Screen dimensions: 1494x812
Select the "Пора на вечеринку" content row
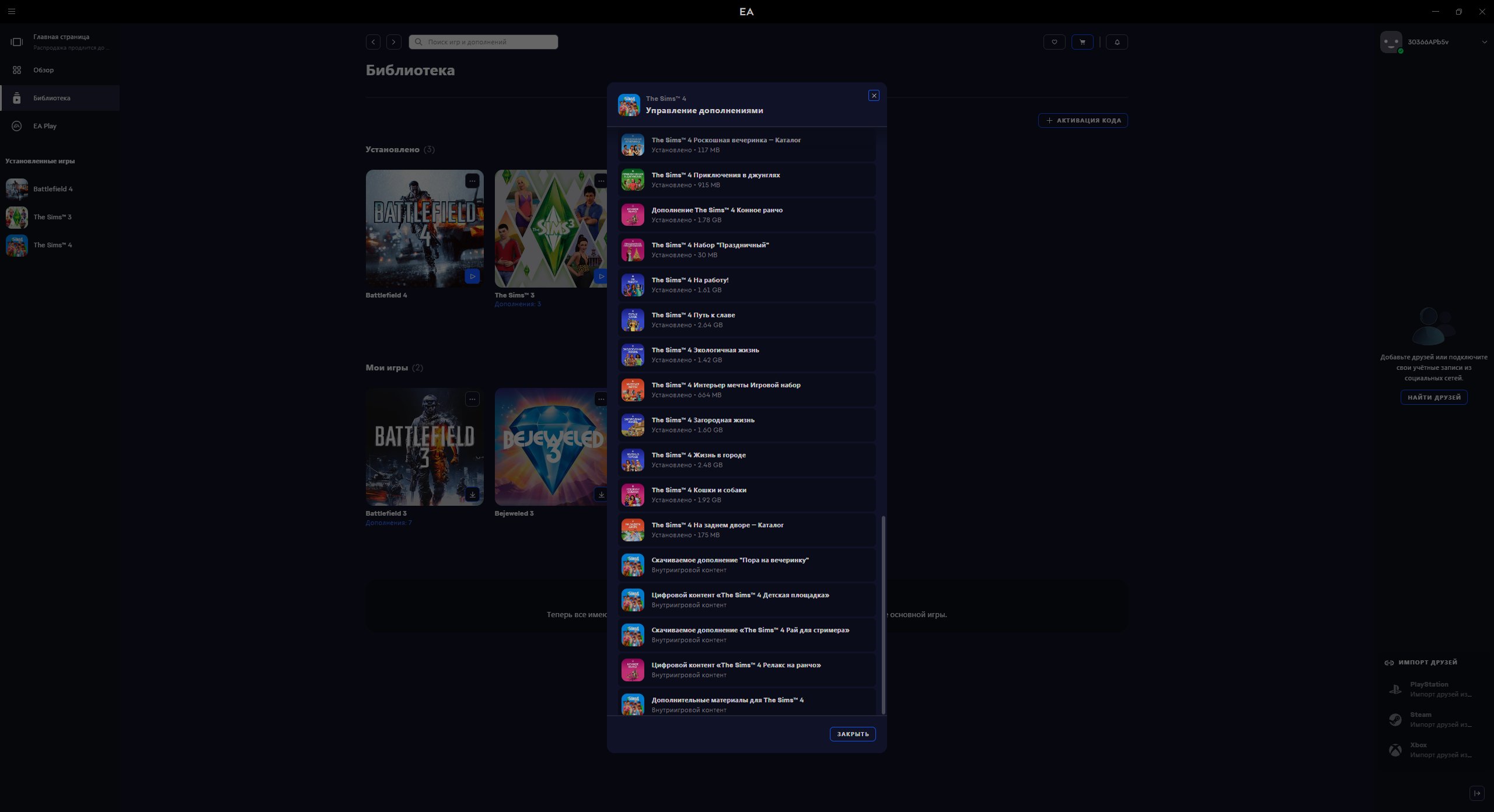747,565
